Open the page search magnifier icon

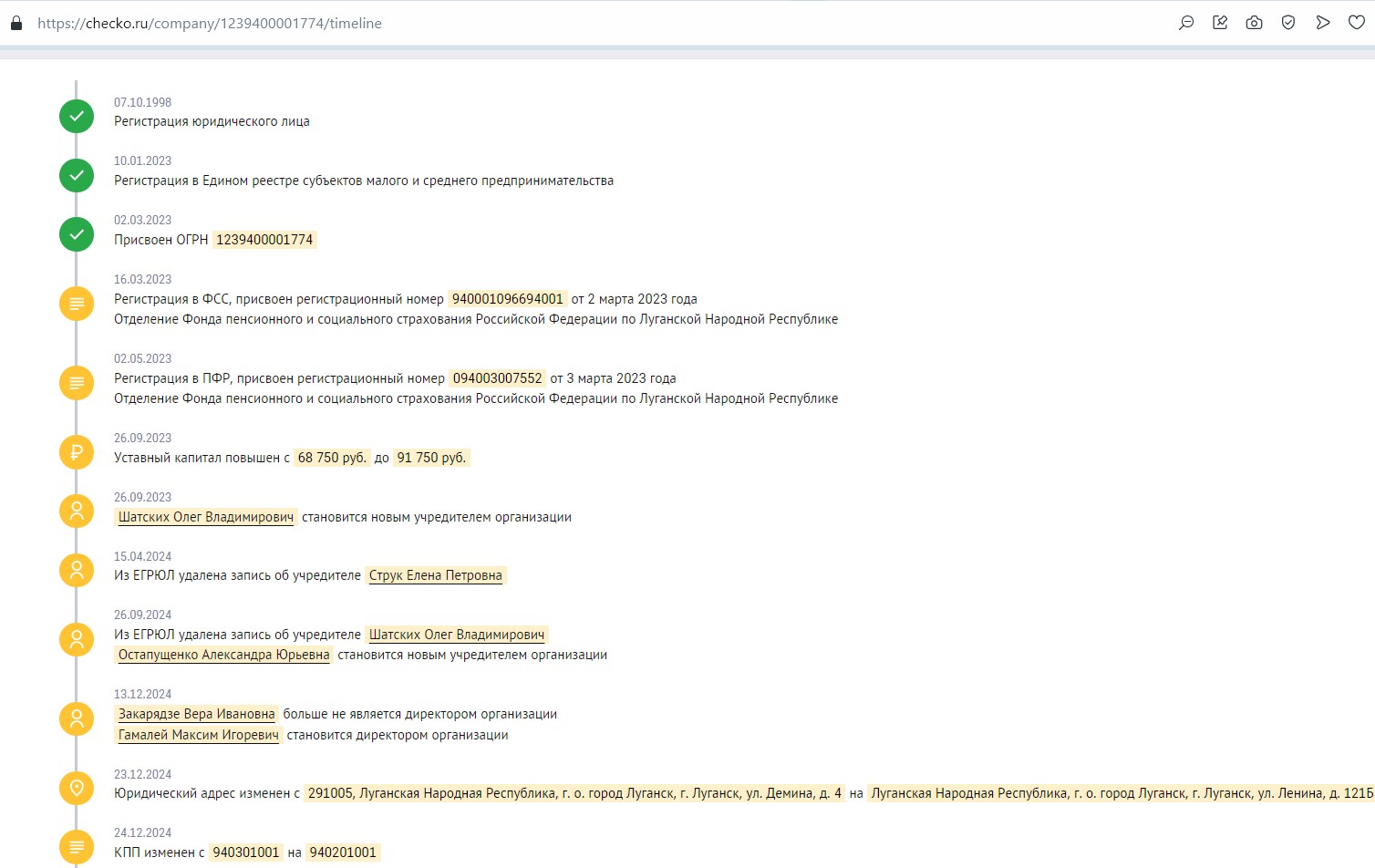coord(1186,23)
